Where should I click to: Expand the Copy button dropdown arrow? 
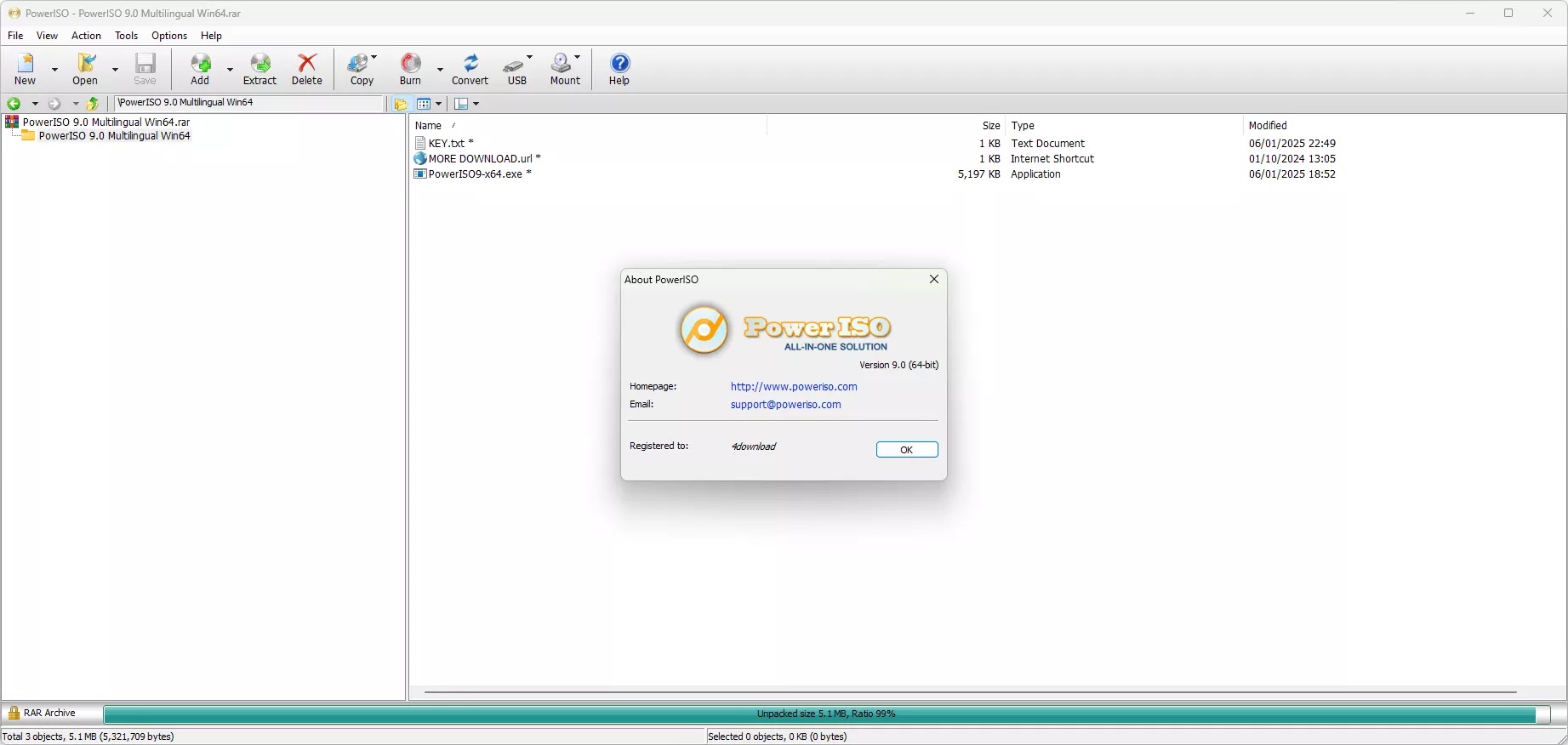374,57
